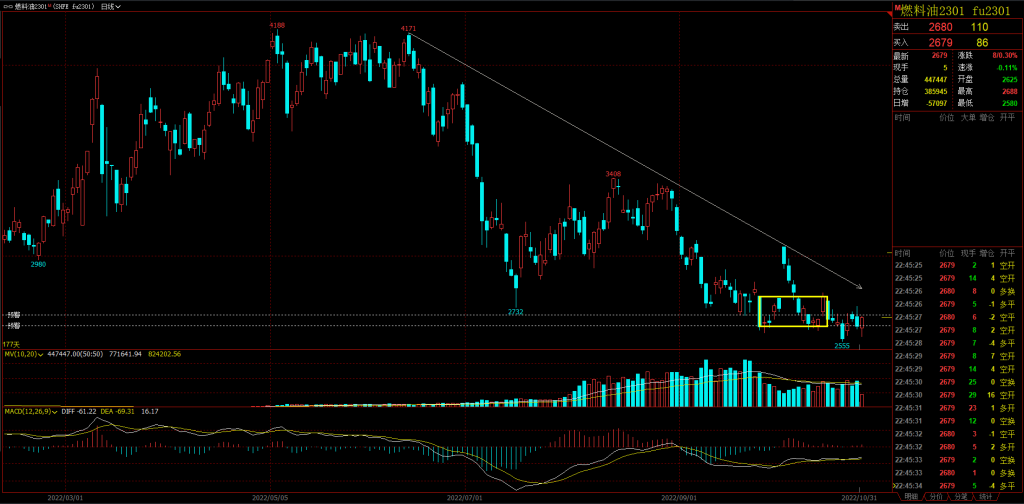Click the 4171 high price marker
The height and width of the screenshot is (504, 1024).
408,29
